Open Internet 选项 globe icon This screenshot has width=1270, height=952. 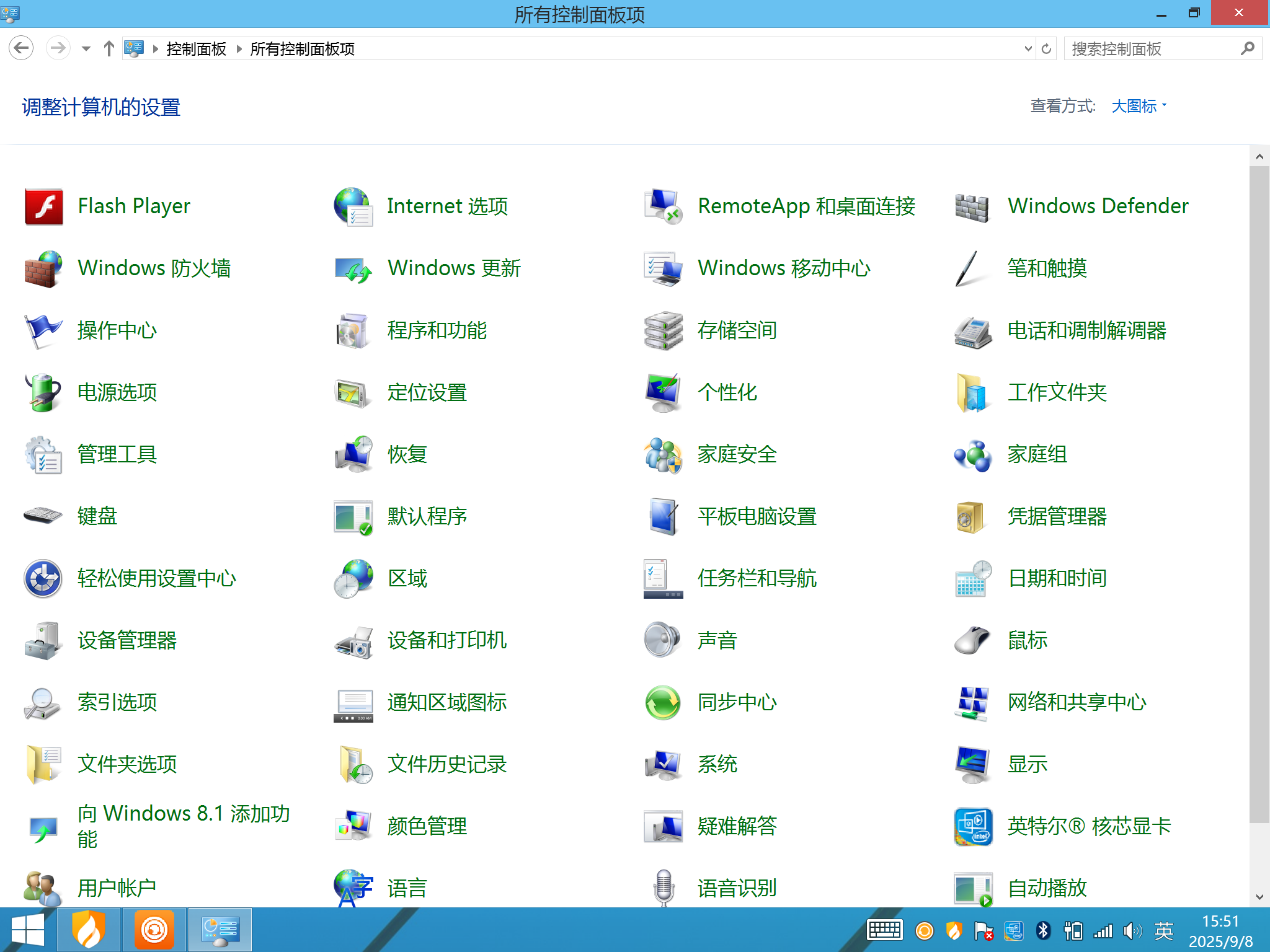click(353, 206)
